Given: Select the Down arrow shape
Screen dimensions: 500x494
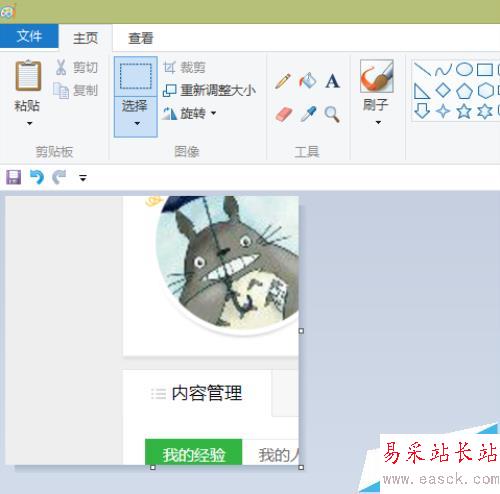Looking at the screenshot, I should (x=422, y=111).
